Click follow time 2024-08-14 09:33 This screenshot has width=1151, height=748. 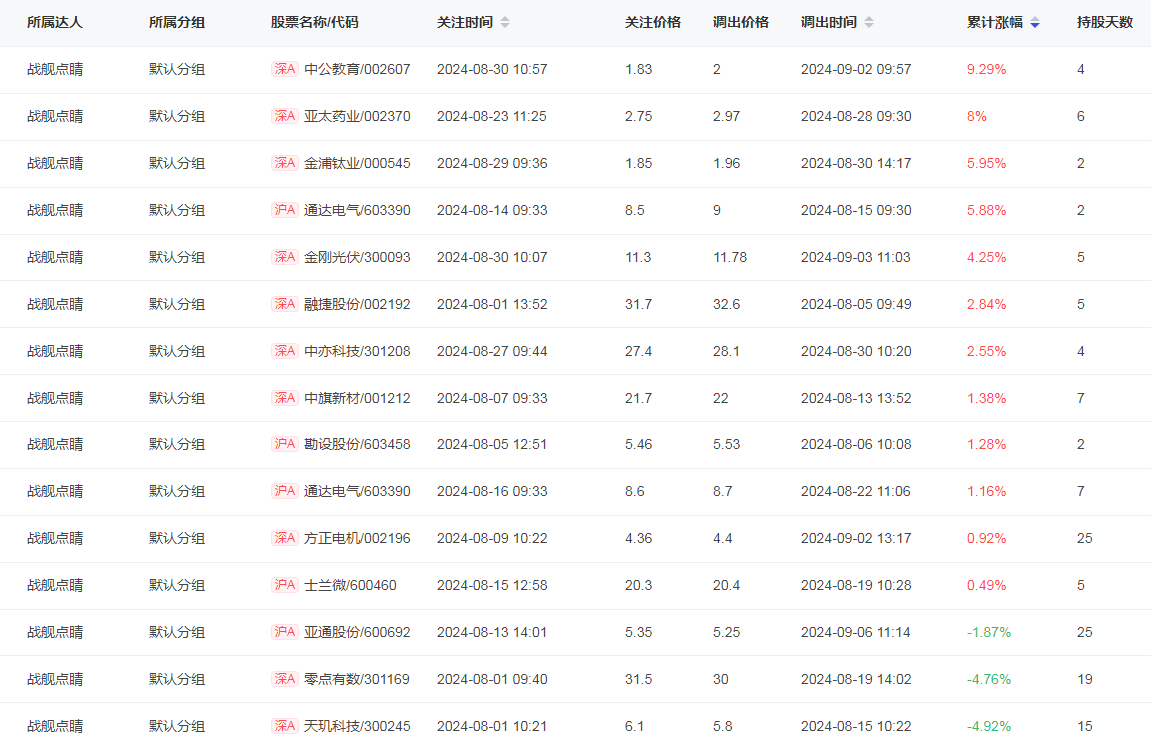(x=492, y=210)
